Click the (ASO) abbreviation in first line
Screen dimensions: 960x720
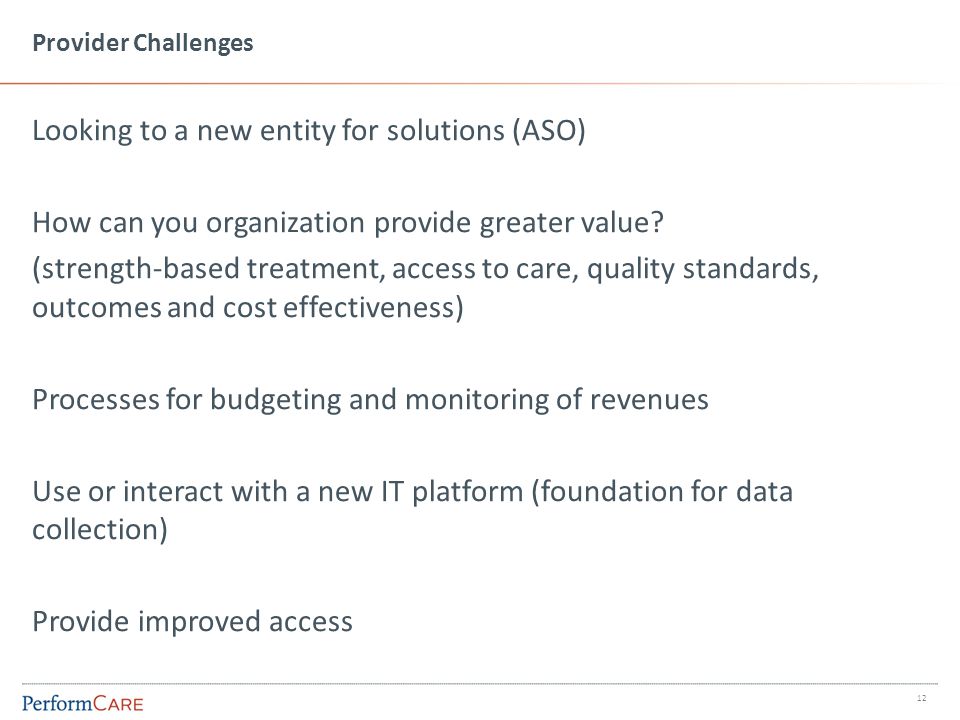(x=549, y=131)
